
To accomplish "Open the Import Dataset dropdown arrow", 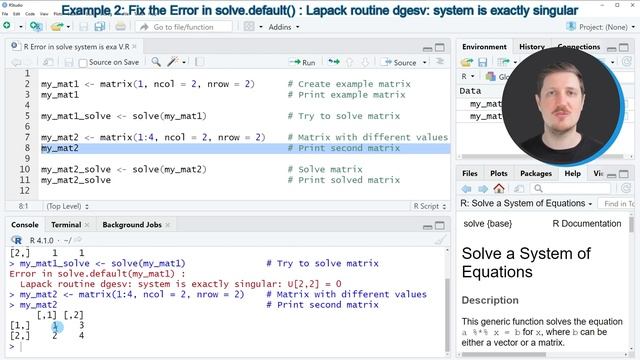I will tap(515, 62).
